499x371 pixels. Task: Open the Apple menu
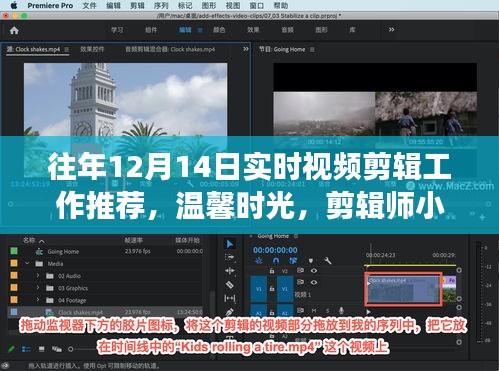coord(14,6)
